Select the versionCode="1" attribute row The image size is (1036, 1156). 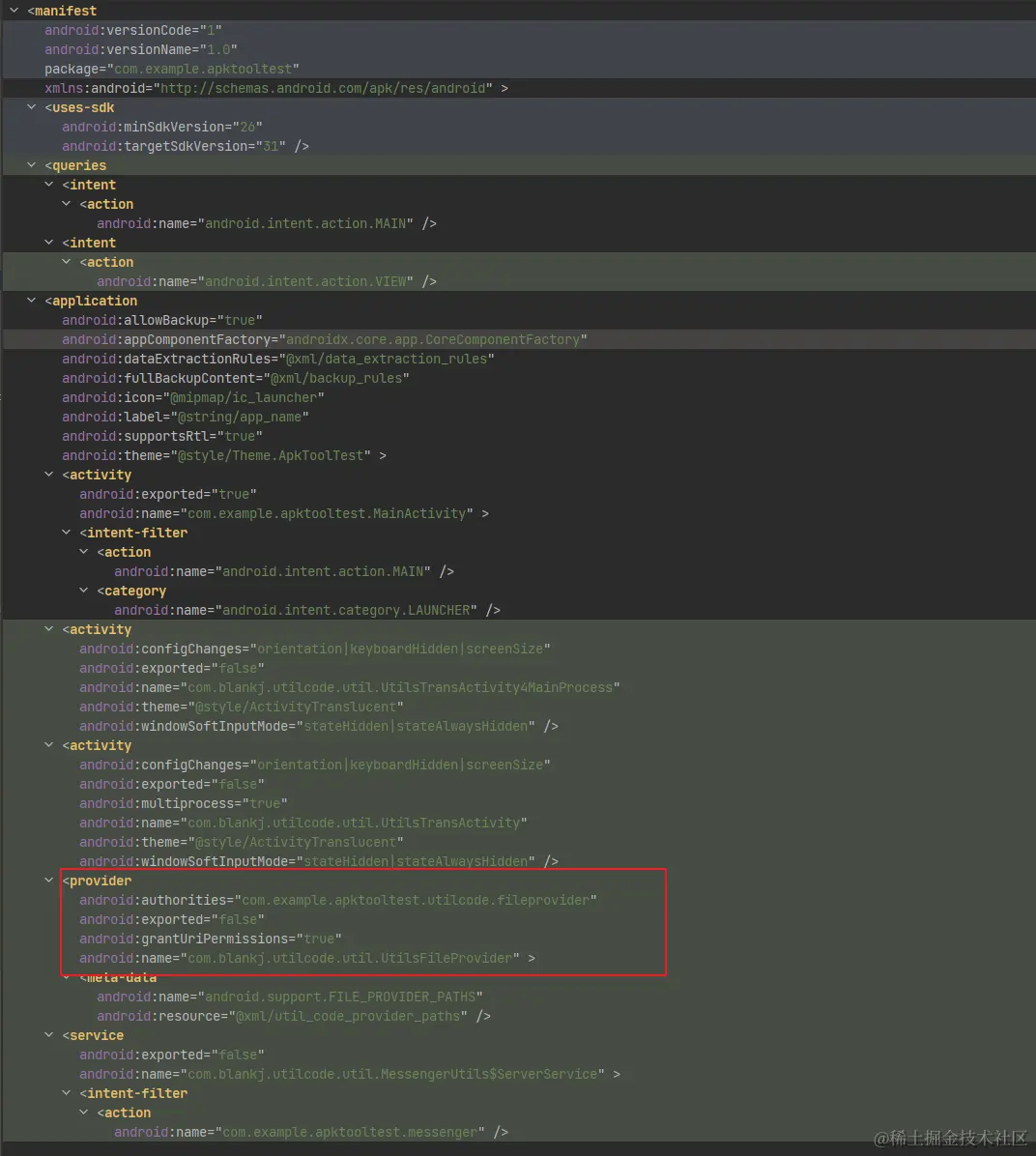518,30
